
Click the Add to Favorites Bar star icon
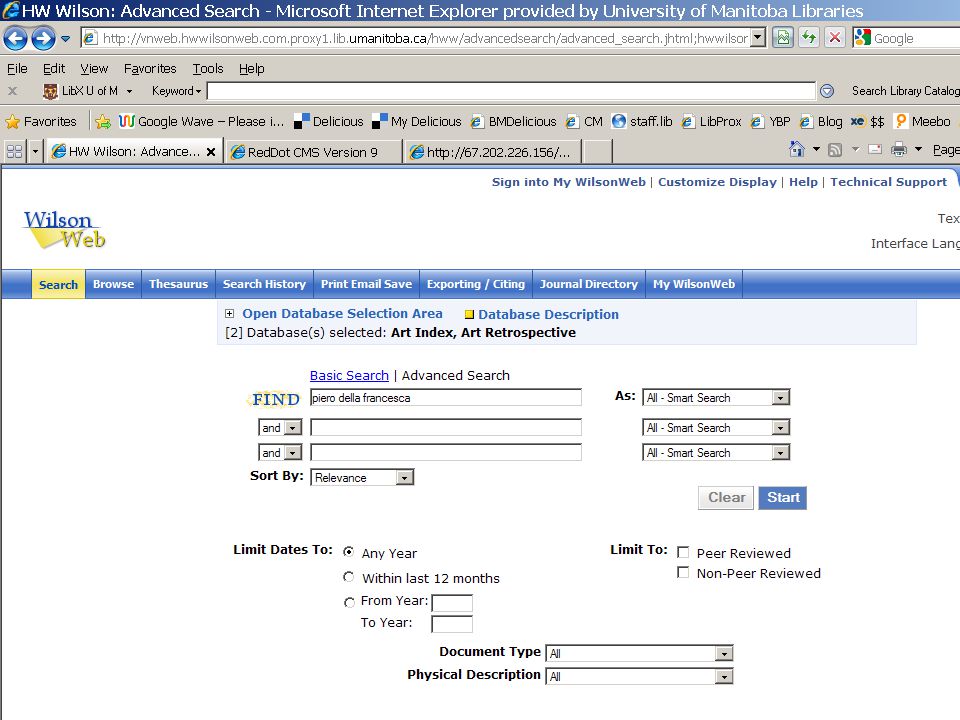coord(103,121)
